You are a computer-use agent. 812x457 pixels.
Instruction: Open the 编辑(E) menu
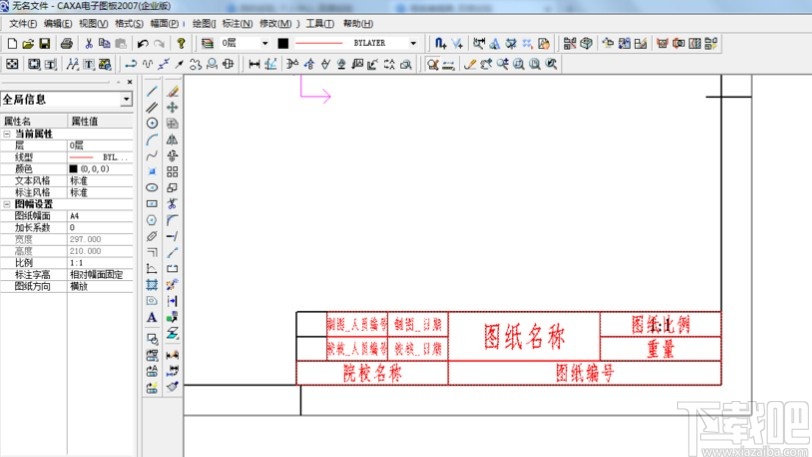(x=58, y=24)
